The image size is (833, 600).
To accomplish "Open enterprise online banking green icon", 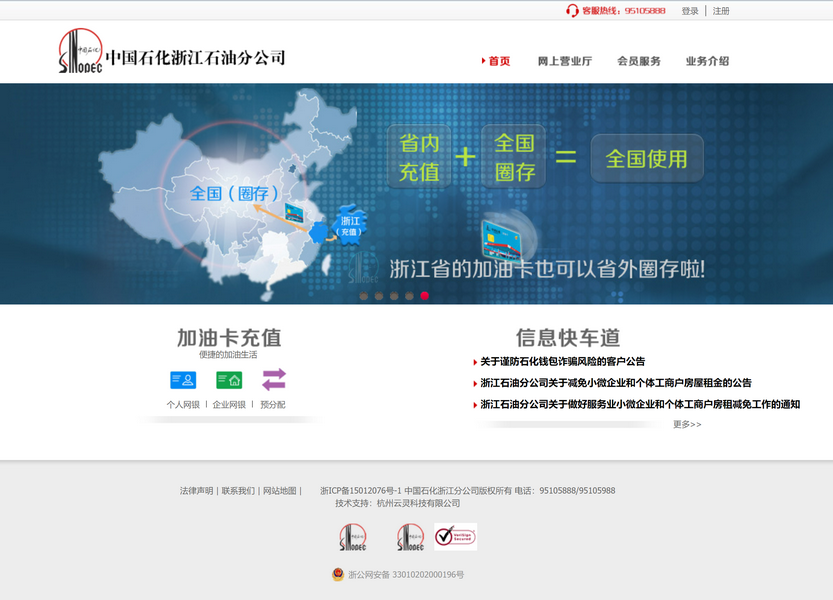I will coord(229,380).
